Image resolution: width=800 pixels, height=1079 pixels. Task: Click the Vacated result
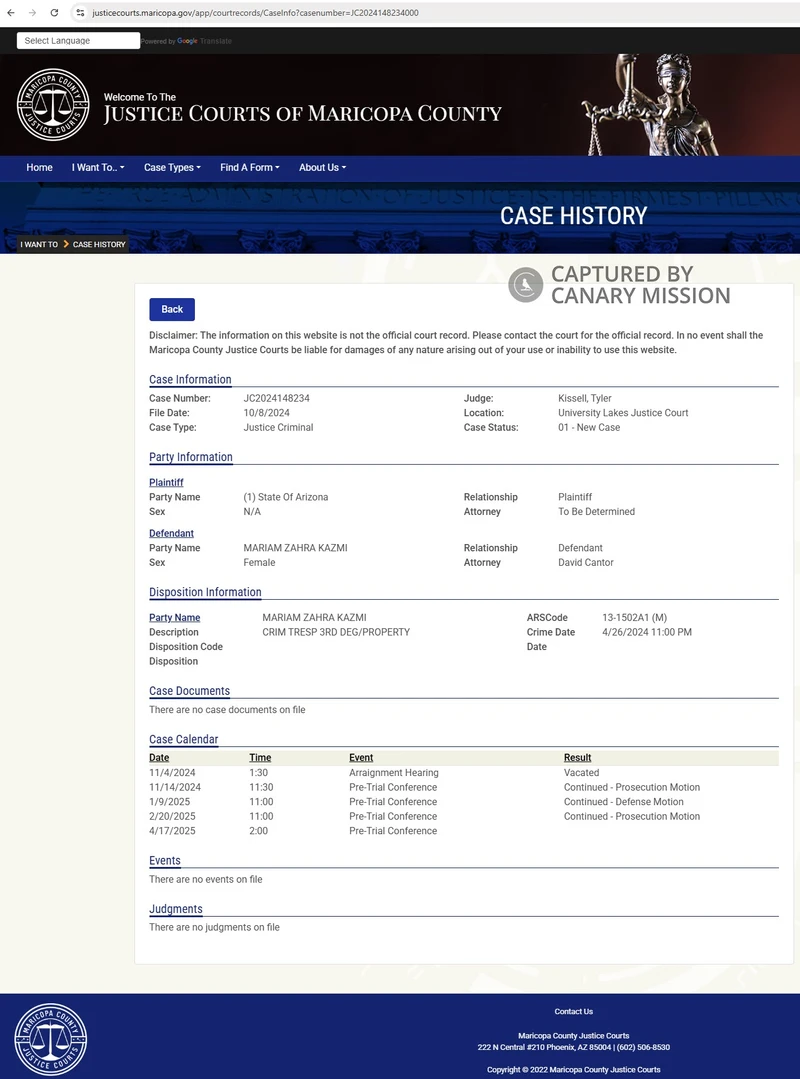click(581, 773)
